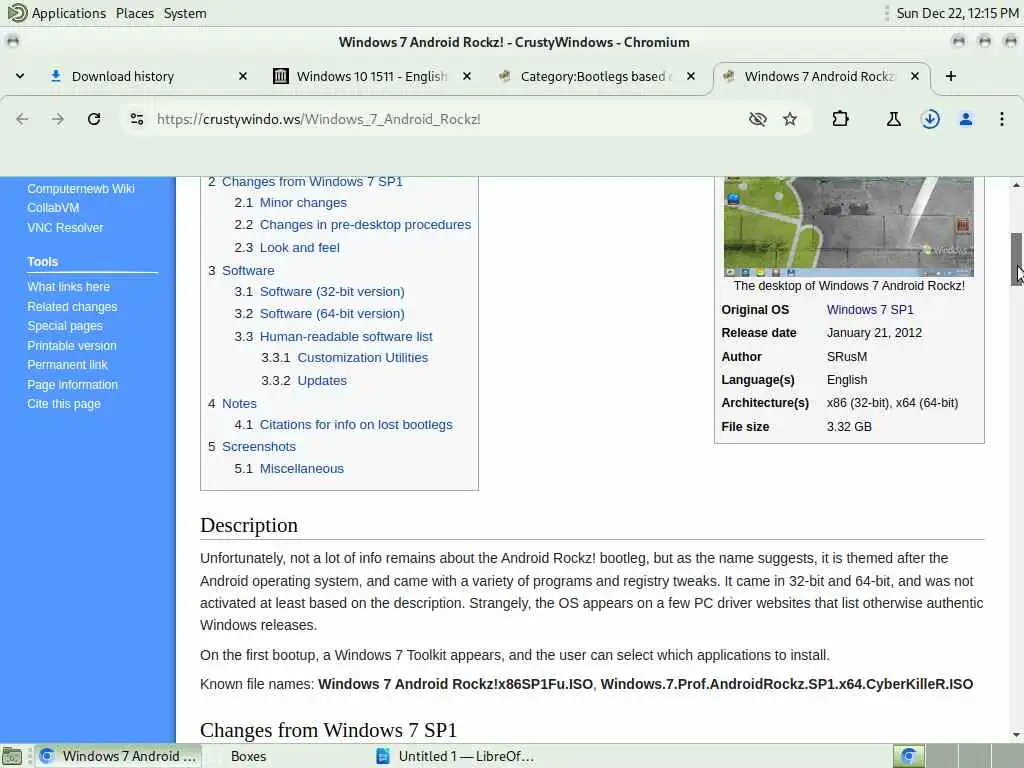Show downloads via the download icon

click(x=930, y=119)
